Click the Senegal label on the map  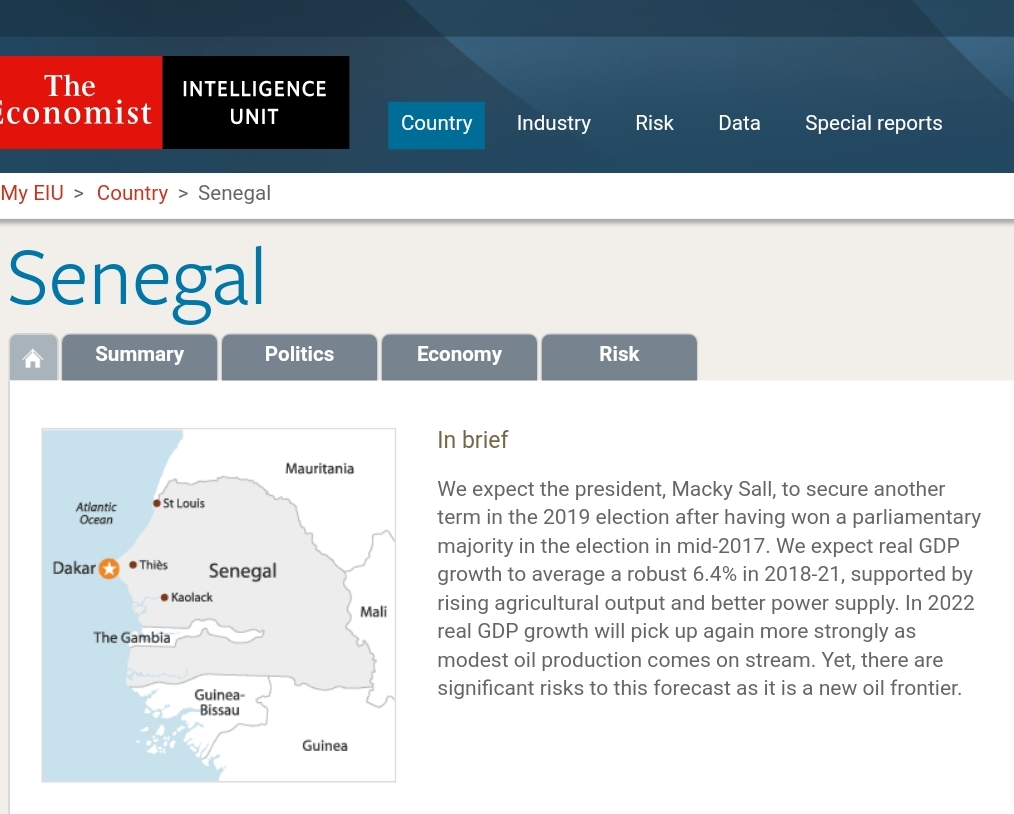[242, 571]
